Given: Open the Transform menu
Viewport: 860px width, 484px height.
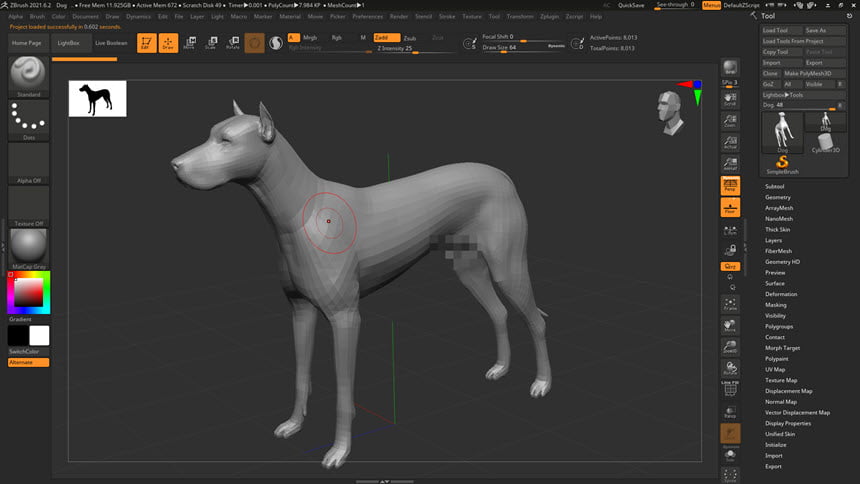Looking at the screenshot, I should pyautogui.click(x=520, y=16).
